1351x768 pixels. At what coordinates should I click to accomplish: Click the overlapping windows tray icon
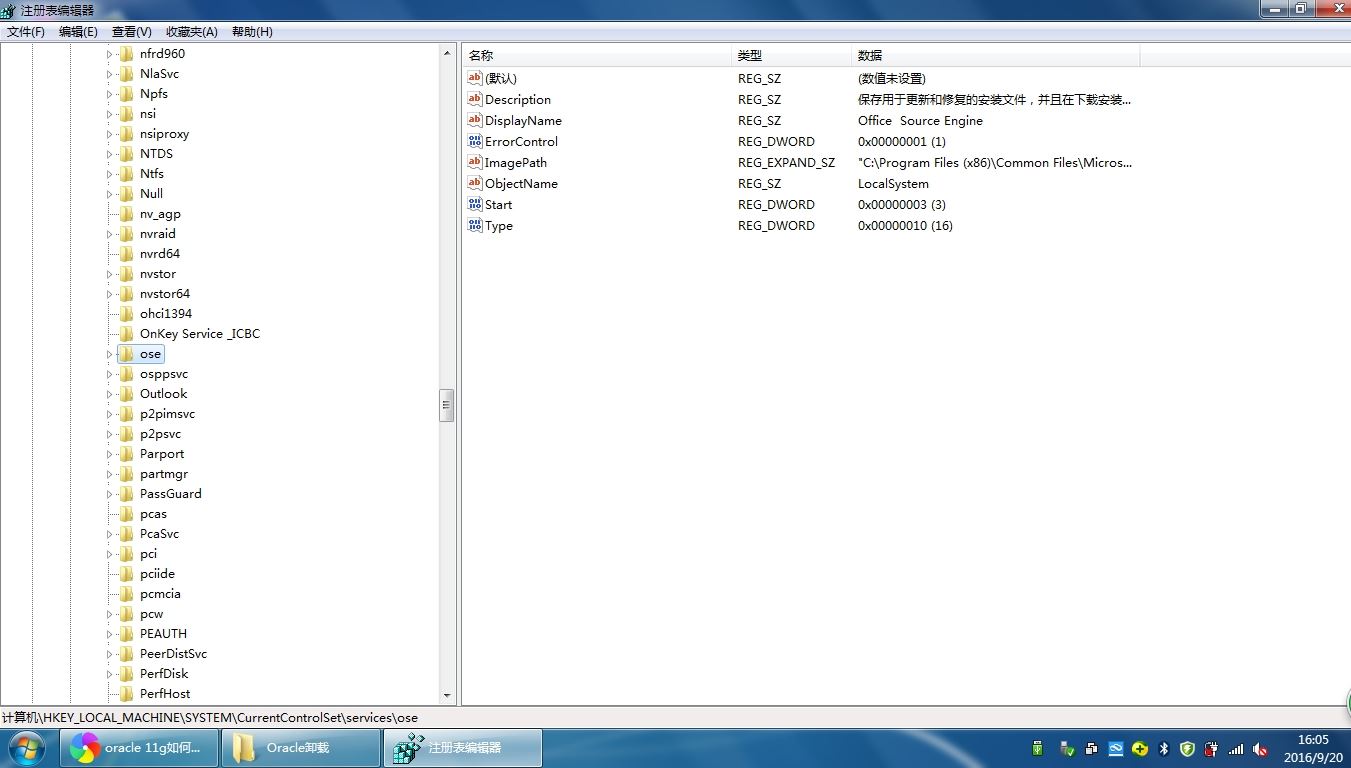[x=1090, y=748]
